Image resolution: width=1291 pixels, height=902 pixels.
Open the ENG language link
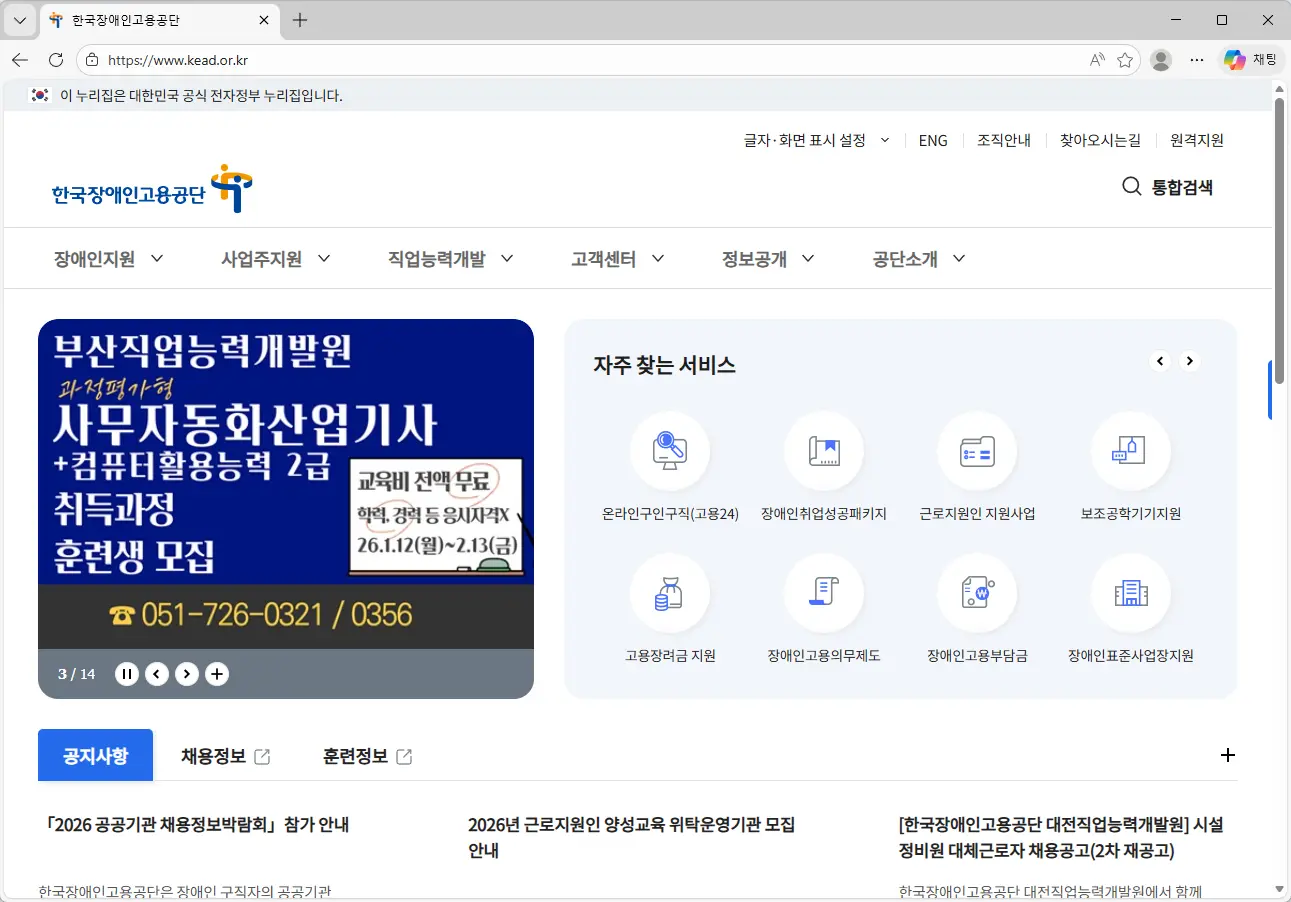(932, 140)
